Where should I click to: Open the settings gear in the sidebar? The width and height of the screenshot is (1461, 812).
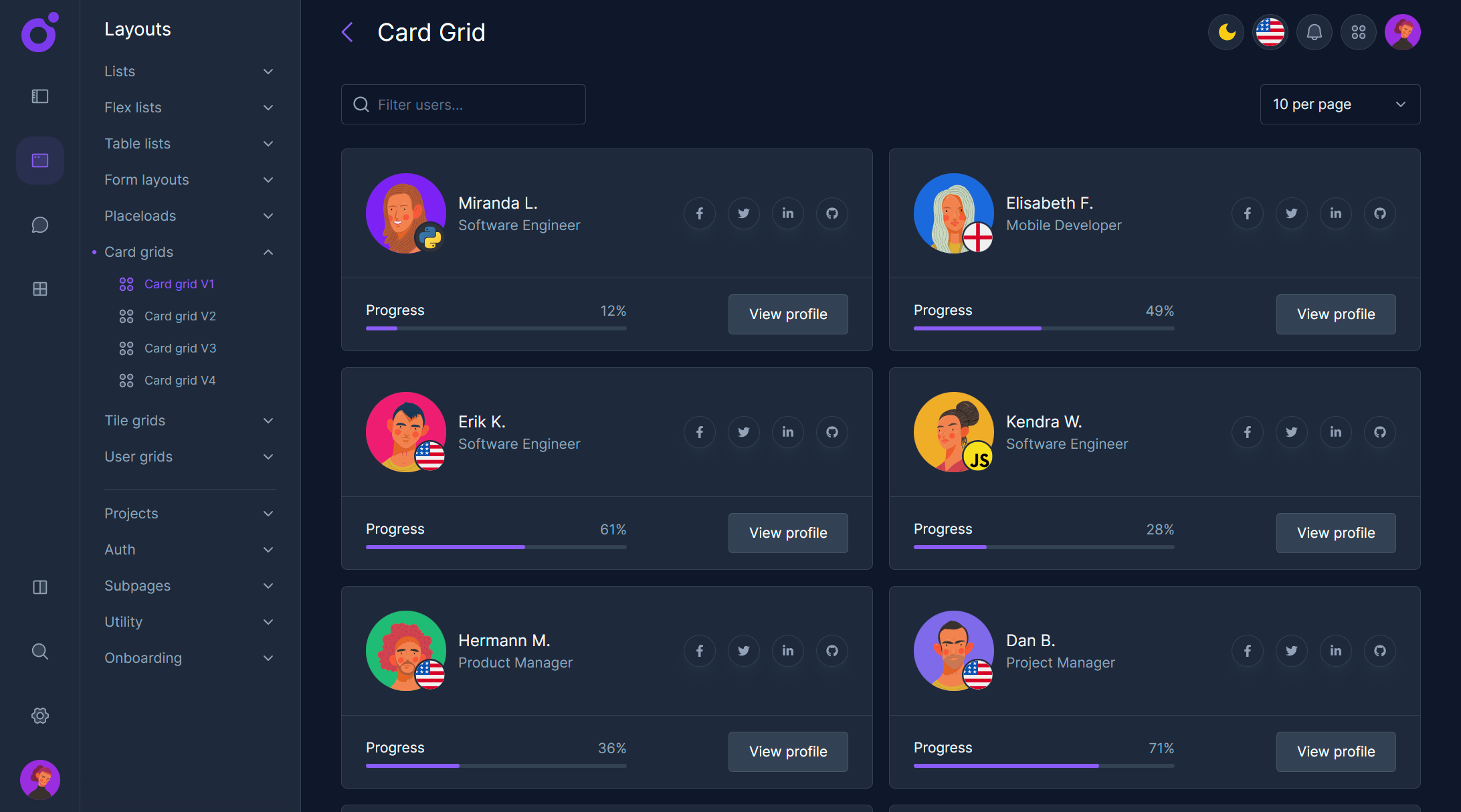(x=39, y=715)
